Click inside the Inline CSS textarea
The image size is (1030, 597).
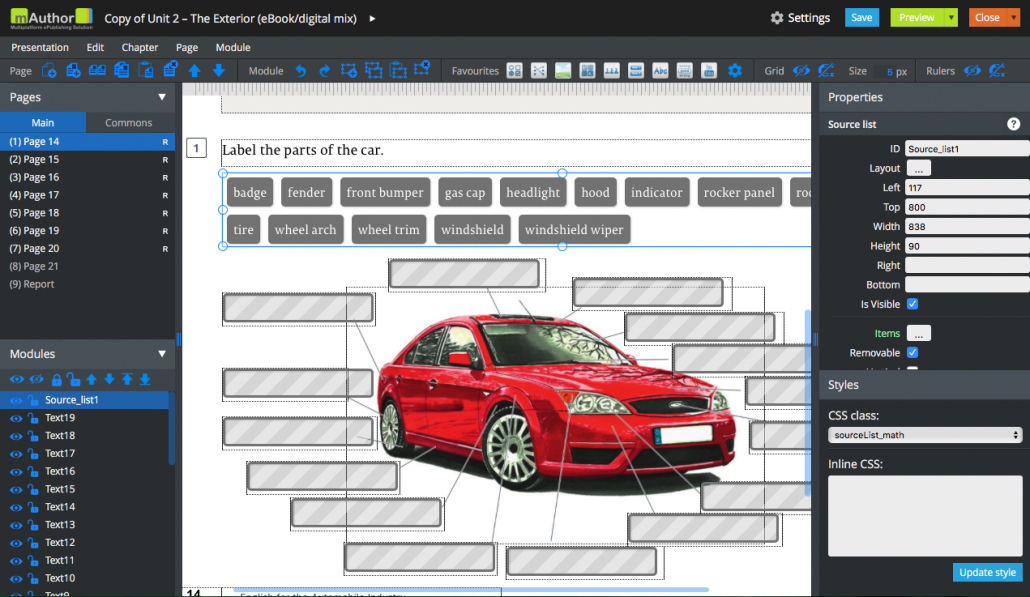pyautogui.click(x=925, y=516)
